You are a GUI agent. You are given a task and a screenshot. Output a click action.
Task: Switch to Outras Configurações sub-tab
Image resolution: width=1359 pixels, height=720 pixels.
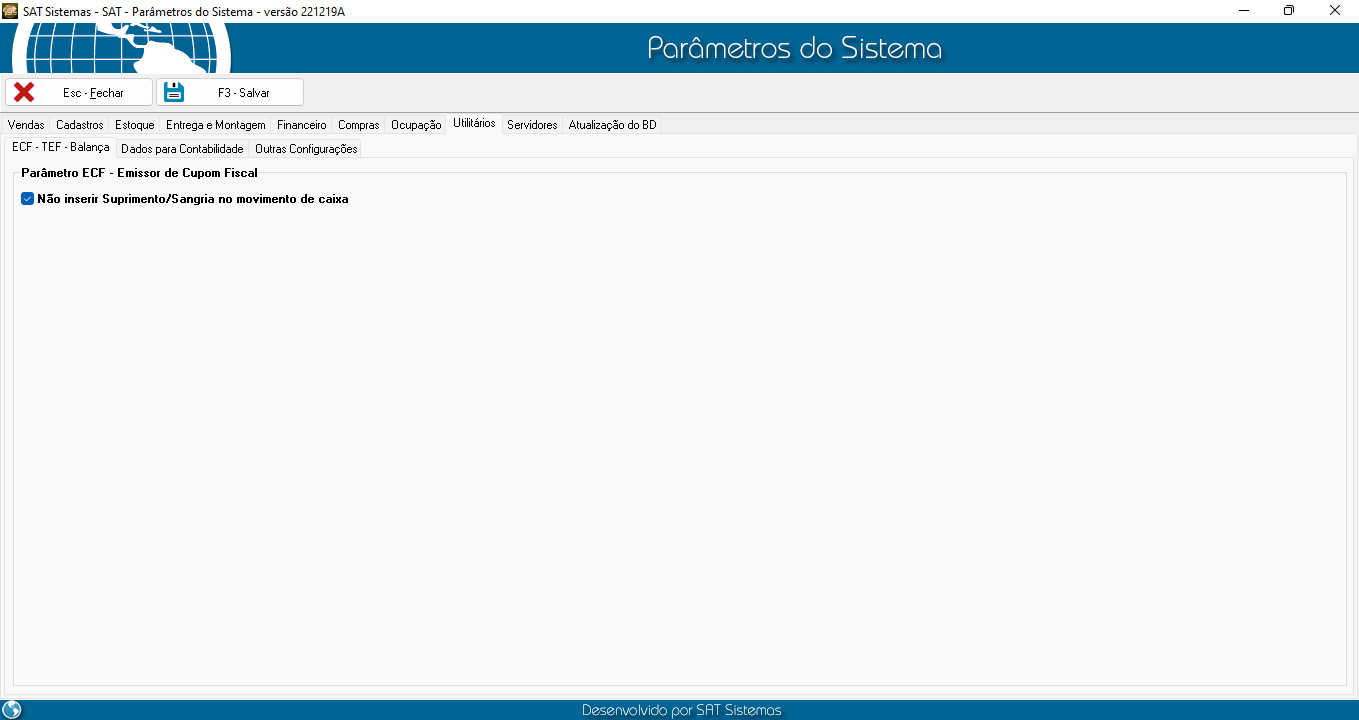coord(306,149)
